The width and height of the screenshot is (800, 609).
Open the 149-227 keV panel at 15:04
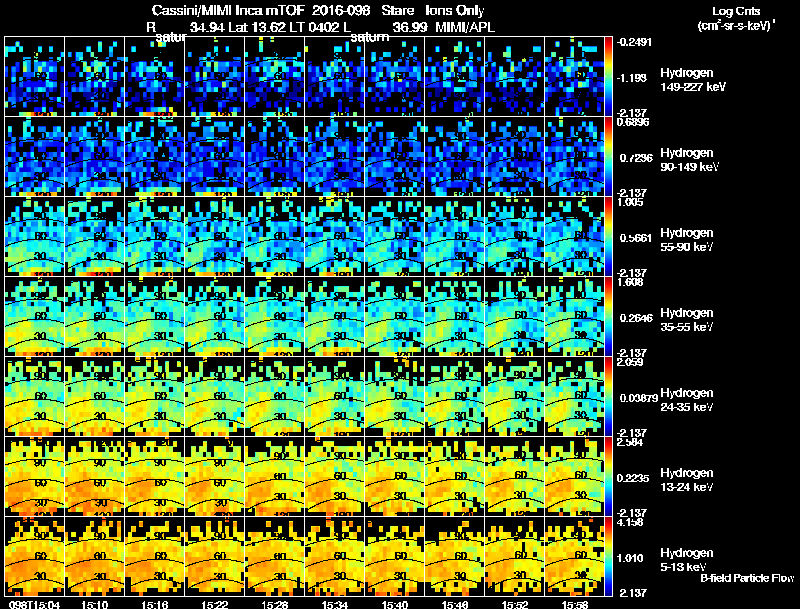(35, 77)
